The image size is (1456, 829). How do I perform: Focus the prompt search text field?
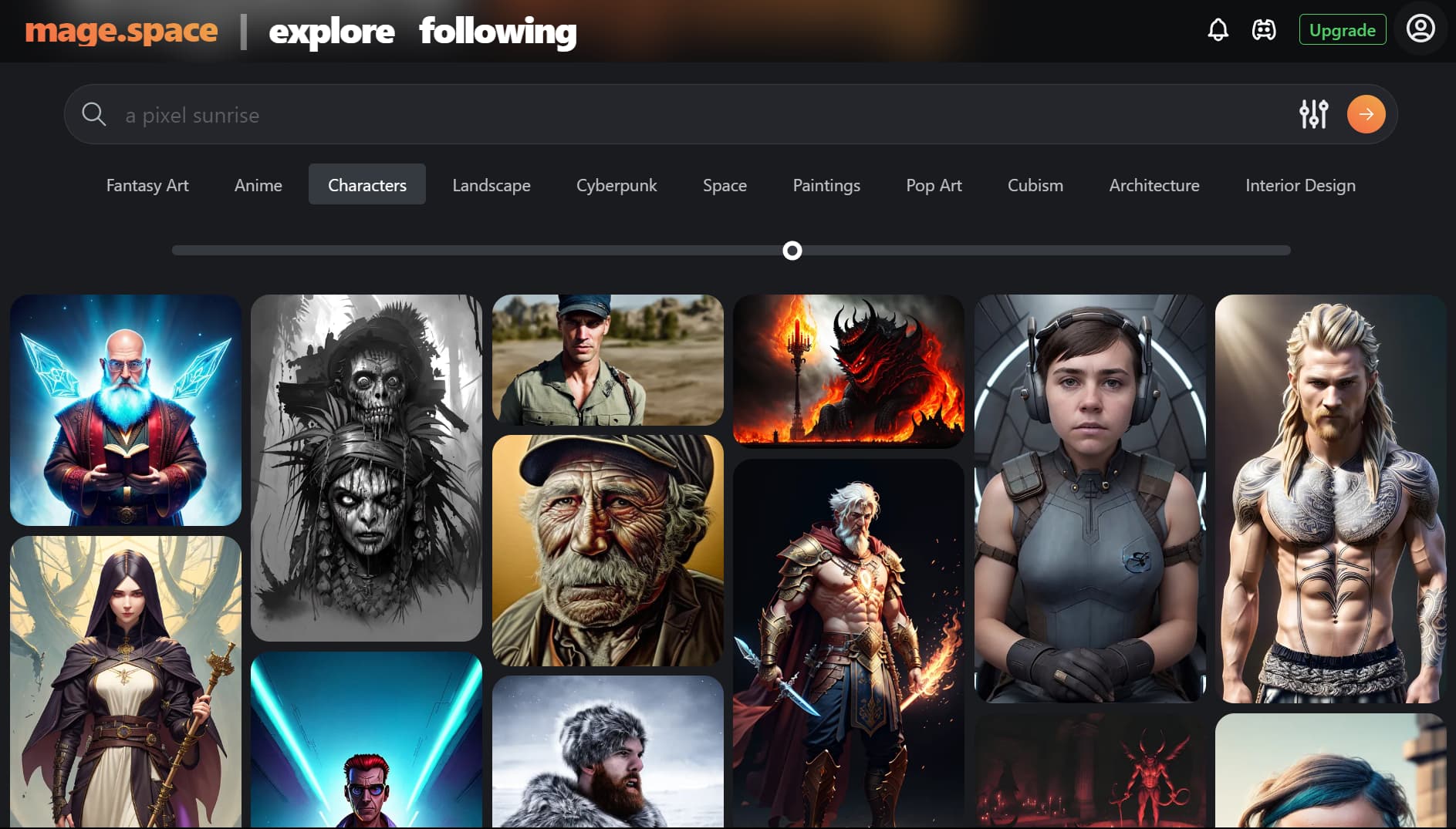coord(694,115)
